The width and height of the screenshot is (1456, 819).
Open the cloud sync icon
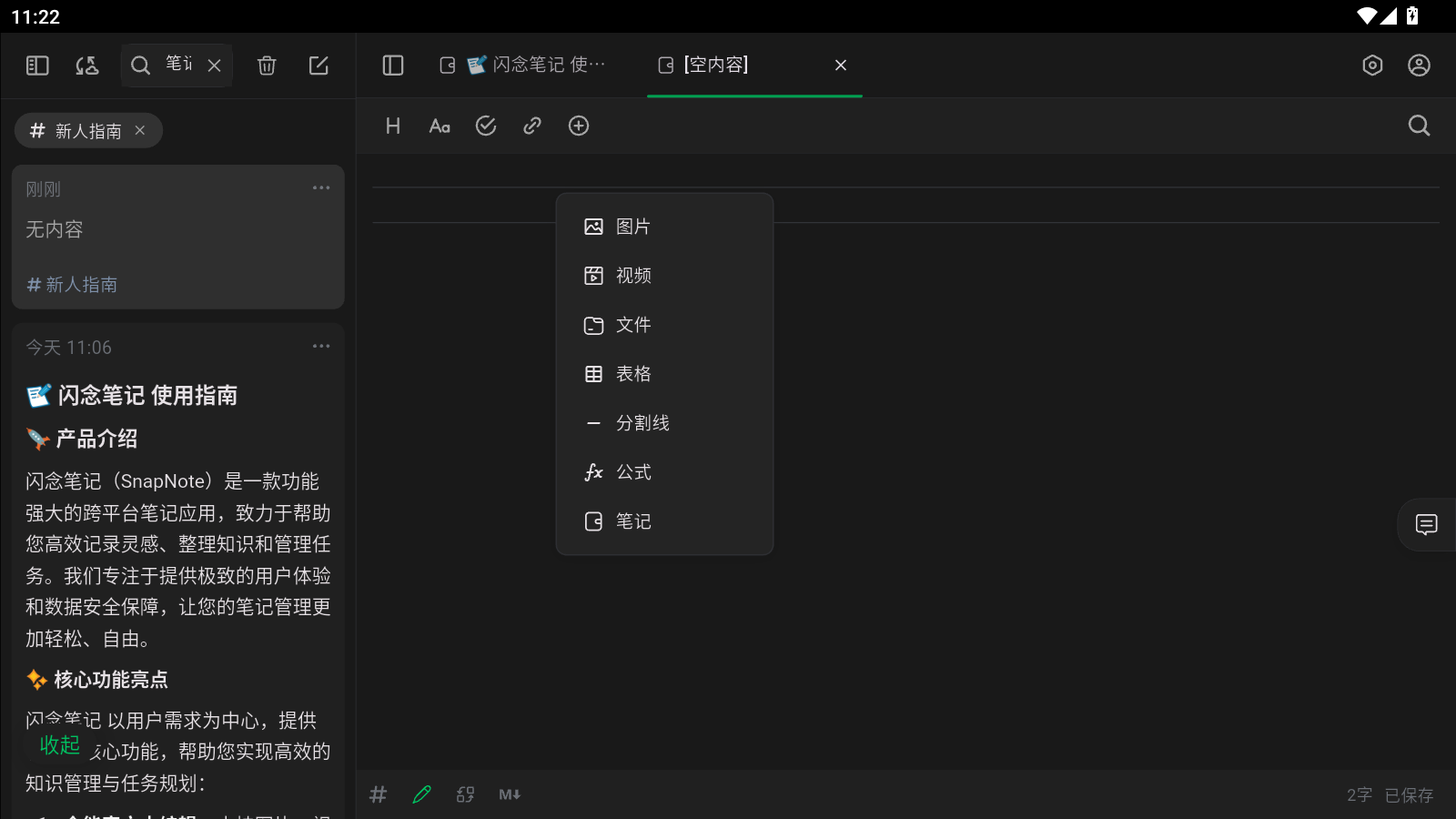pyautogui.click(x=86, y=65)
